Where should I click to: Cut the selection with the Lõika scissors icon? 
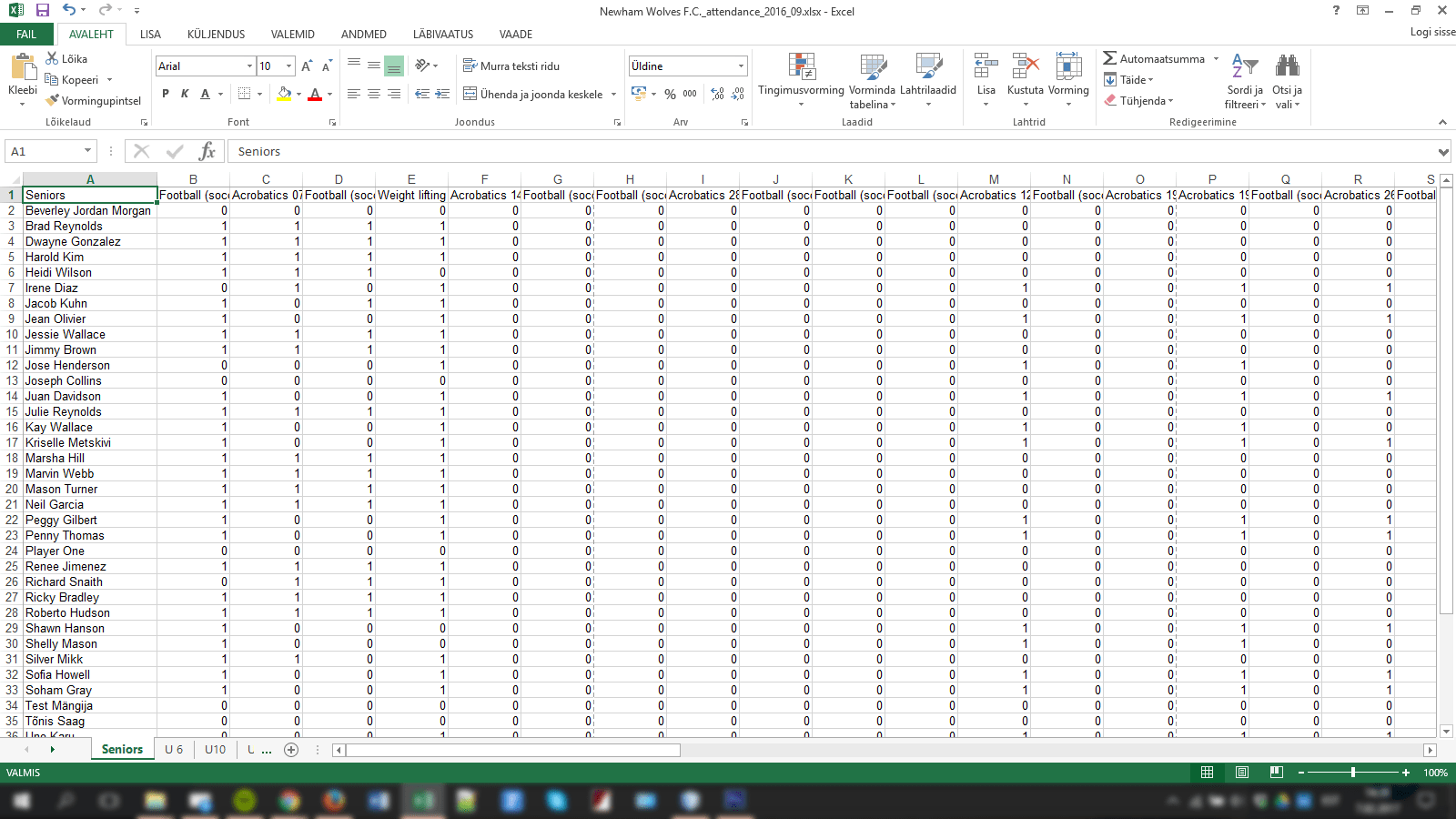tap(53, 58)
